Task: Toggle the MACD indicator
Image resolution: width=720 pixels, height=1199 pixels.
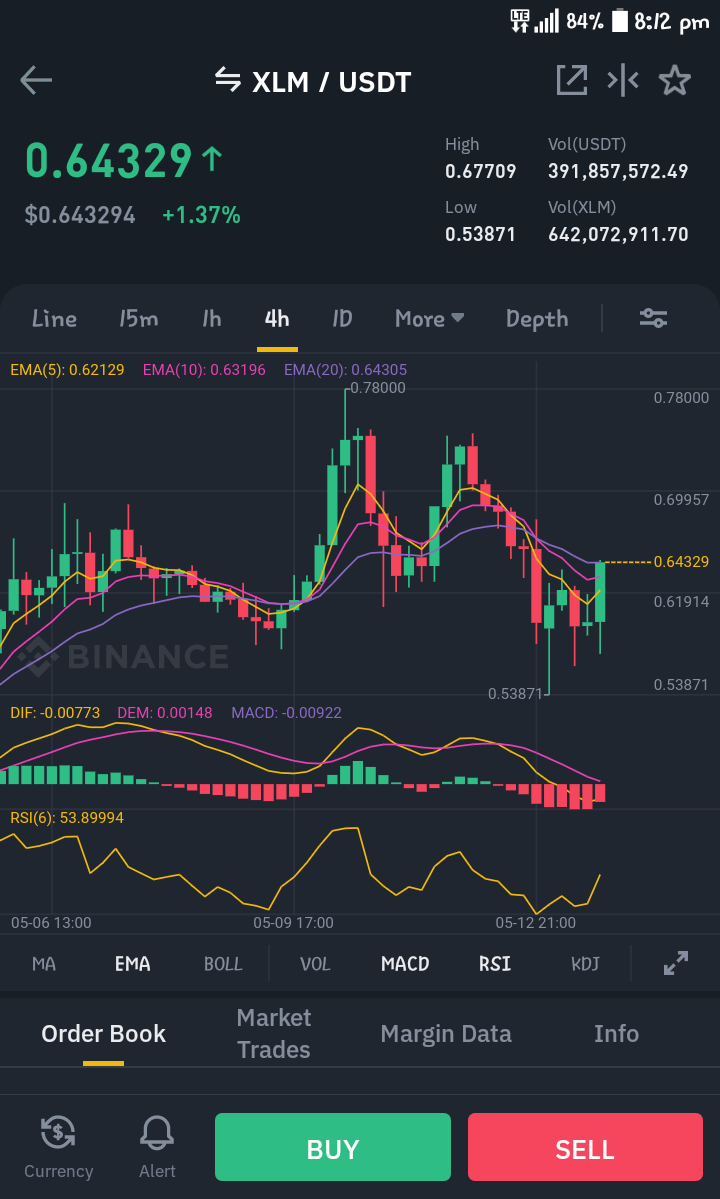Action: pyautogui.click(x=405, y=963)
